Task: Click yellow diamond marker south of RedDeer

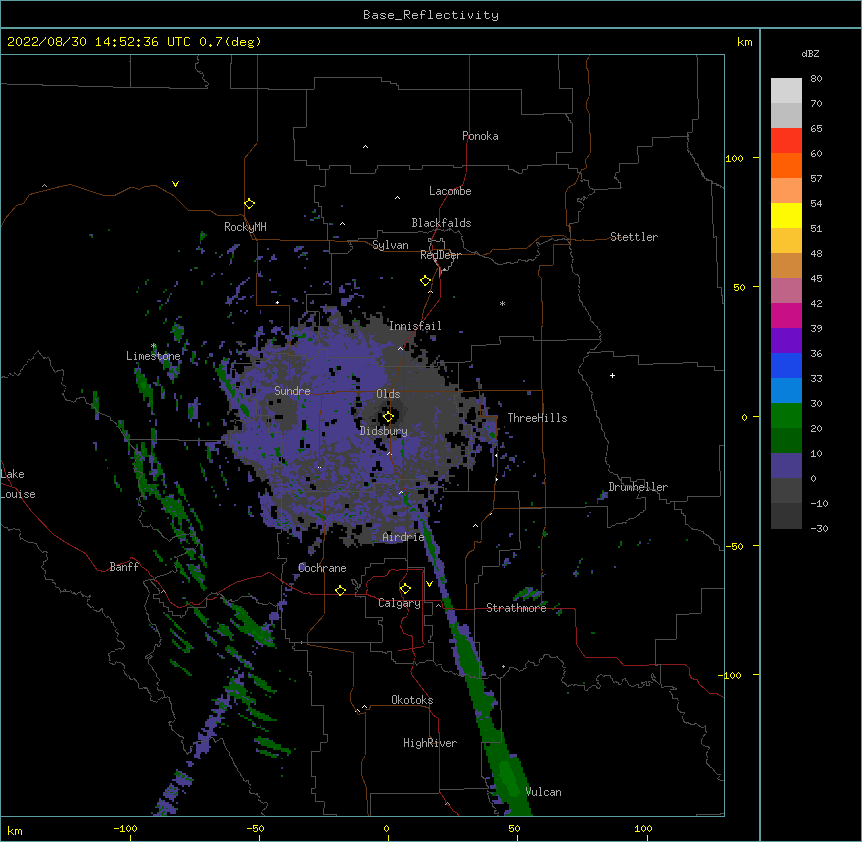Action: pyautogui.click(x=426, y=281)
